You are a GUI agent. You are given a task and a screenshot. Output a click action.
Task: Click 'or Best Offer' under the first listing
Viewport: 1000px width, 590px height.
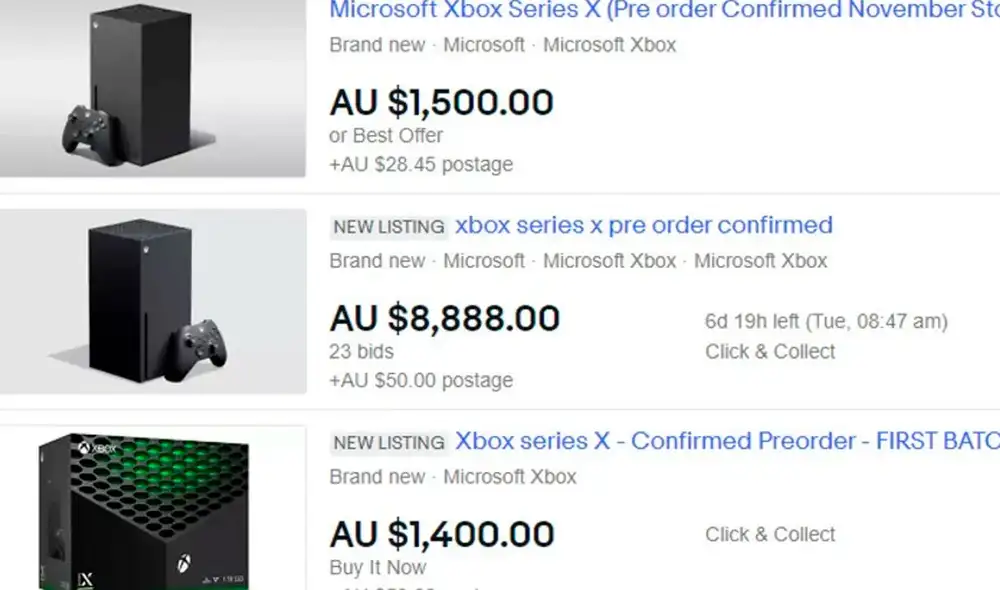pyautogui.click(x=385, y=136)
